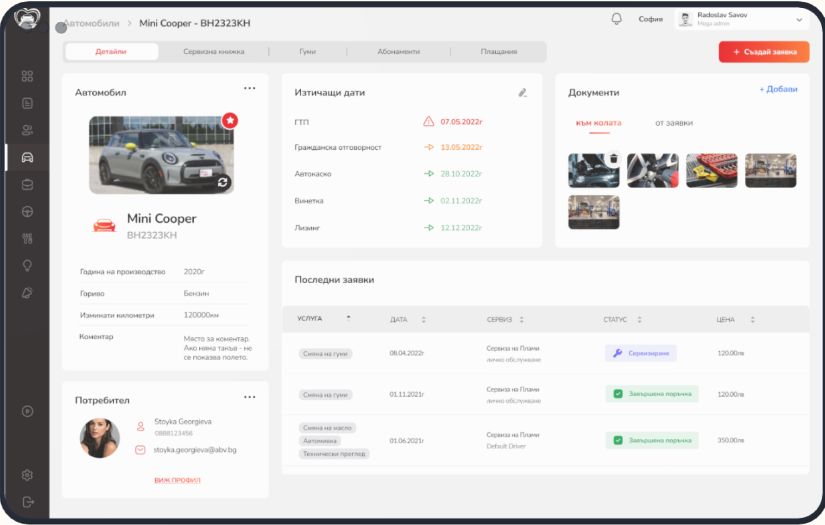The image size is (825, 525).
Task: Open garage thumbnail in second documents row
Action: [x=593, y=212]
